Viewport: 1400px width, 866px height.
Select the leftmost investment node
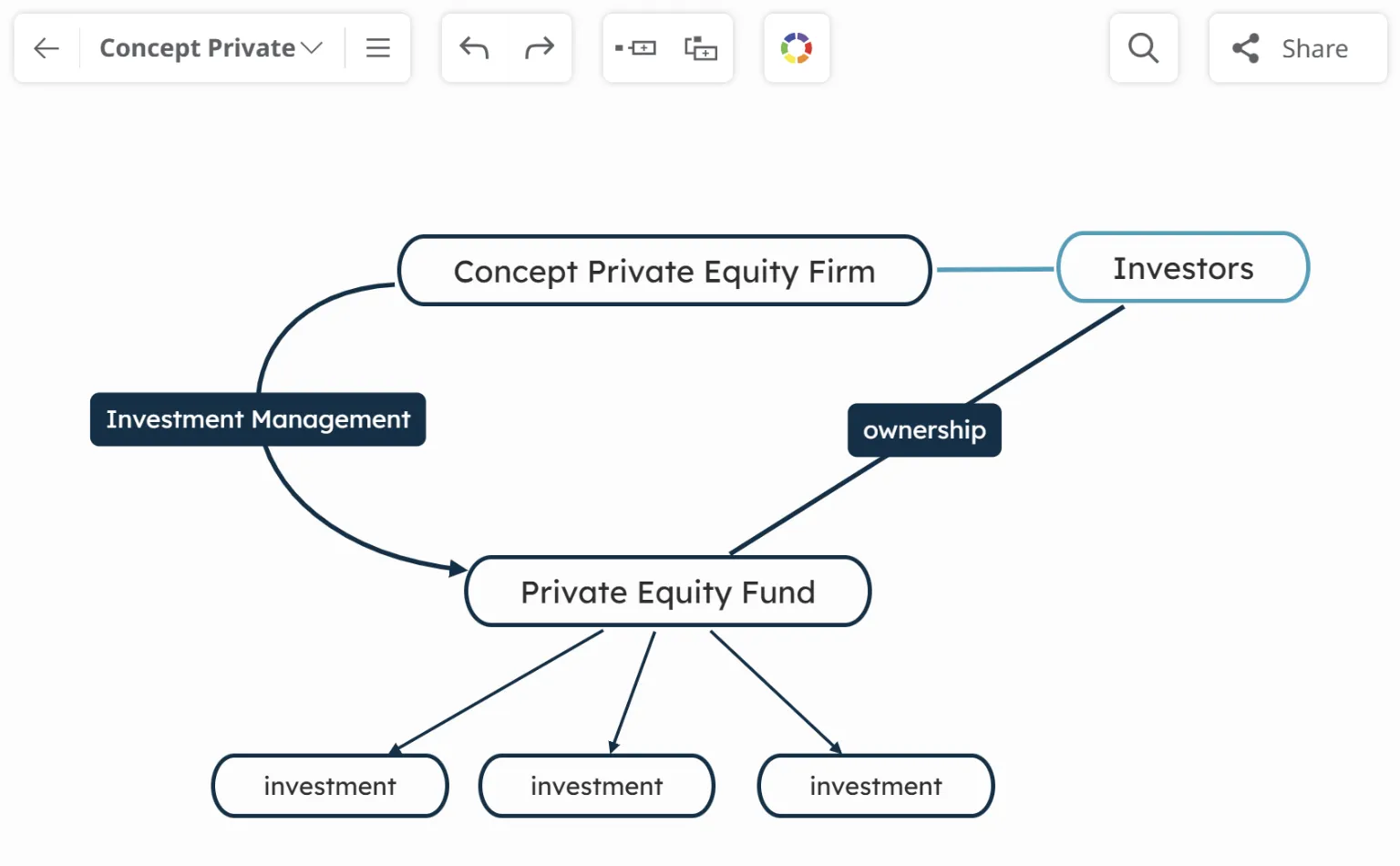(330, 786)
